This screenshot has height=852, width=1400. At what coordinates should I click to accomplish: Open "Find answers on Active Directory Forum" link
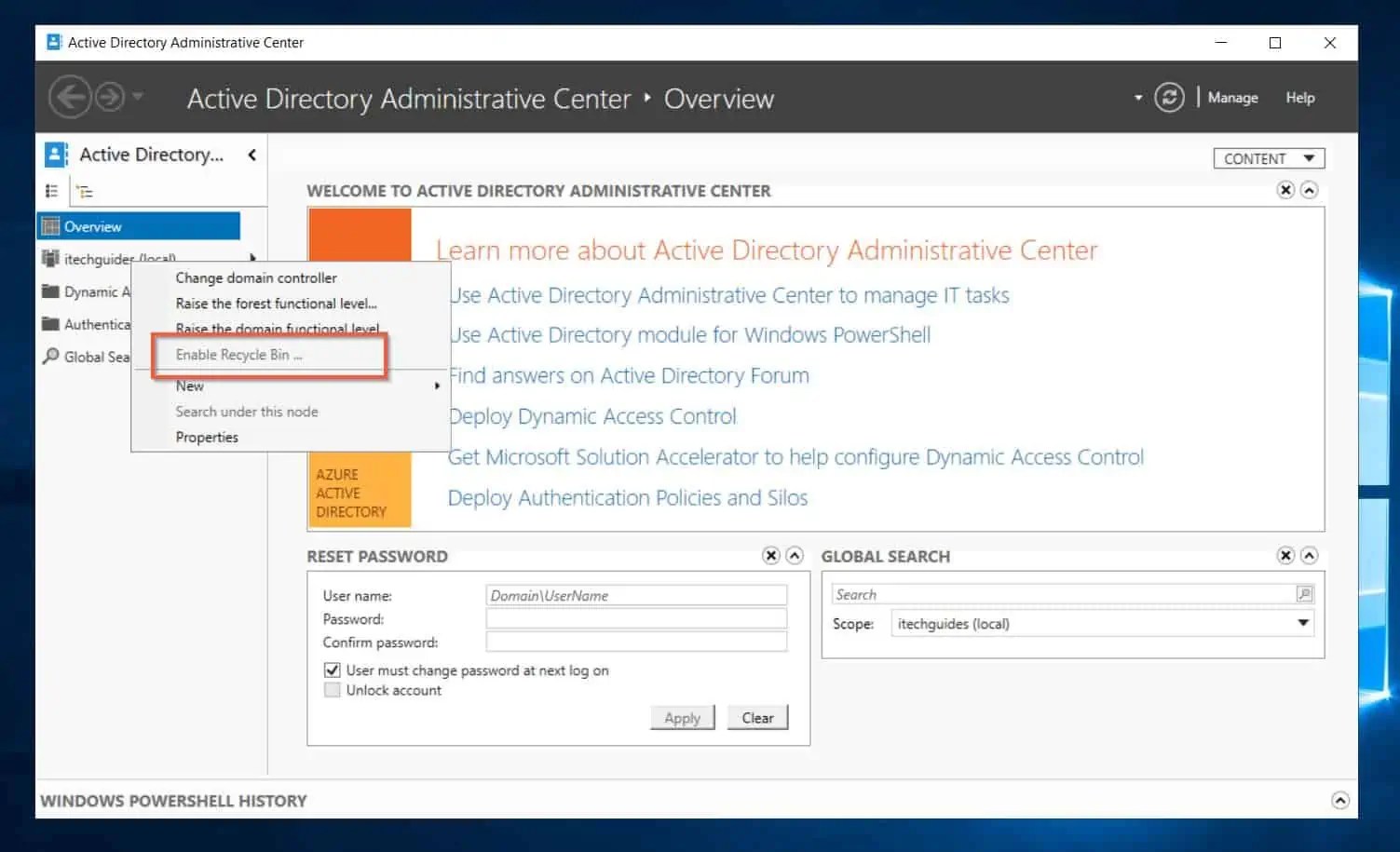(629, 375)
